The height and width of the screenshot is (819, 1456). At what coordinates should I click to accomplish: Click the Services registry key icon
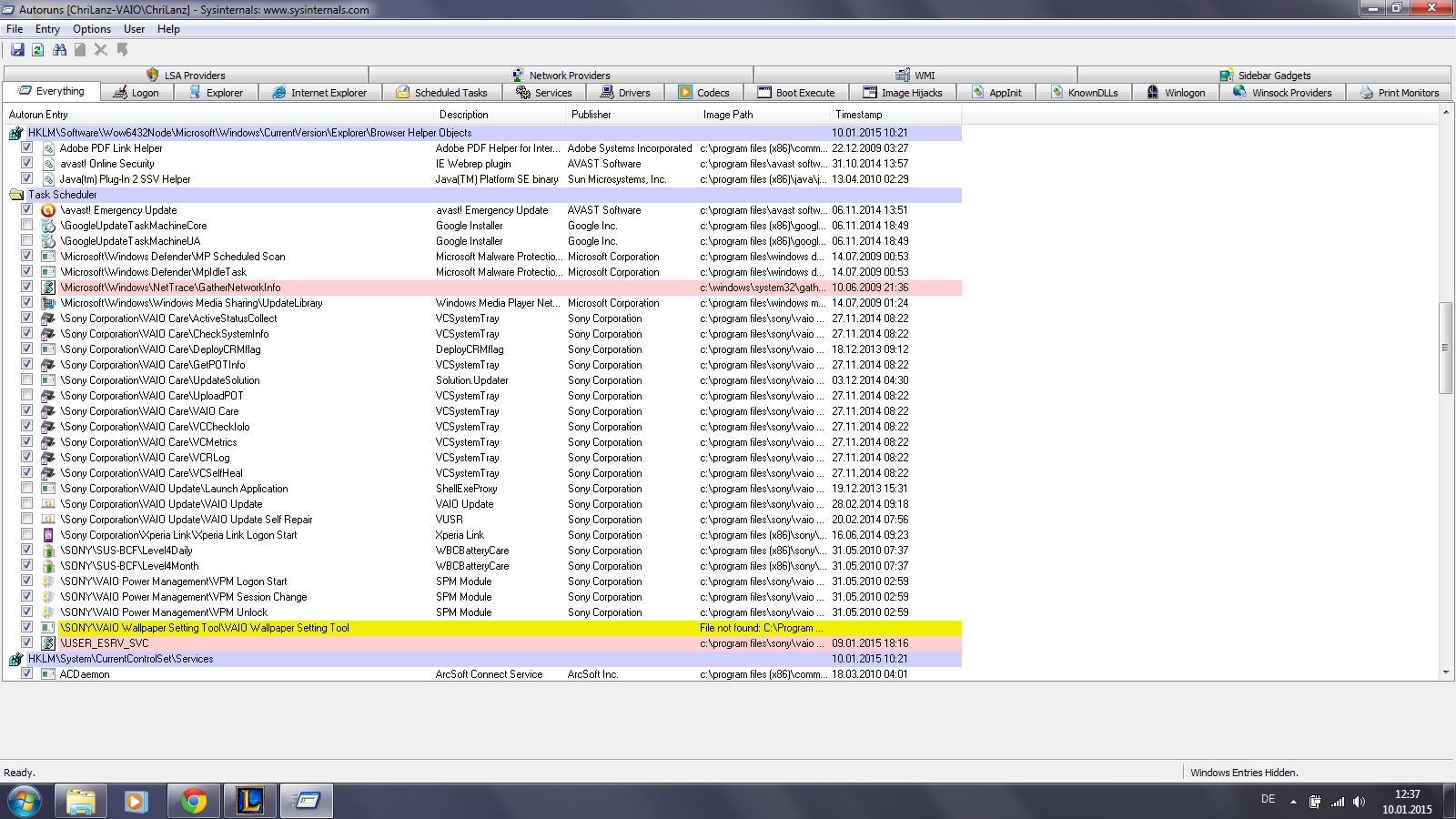(x=15, y=659)
